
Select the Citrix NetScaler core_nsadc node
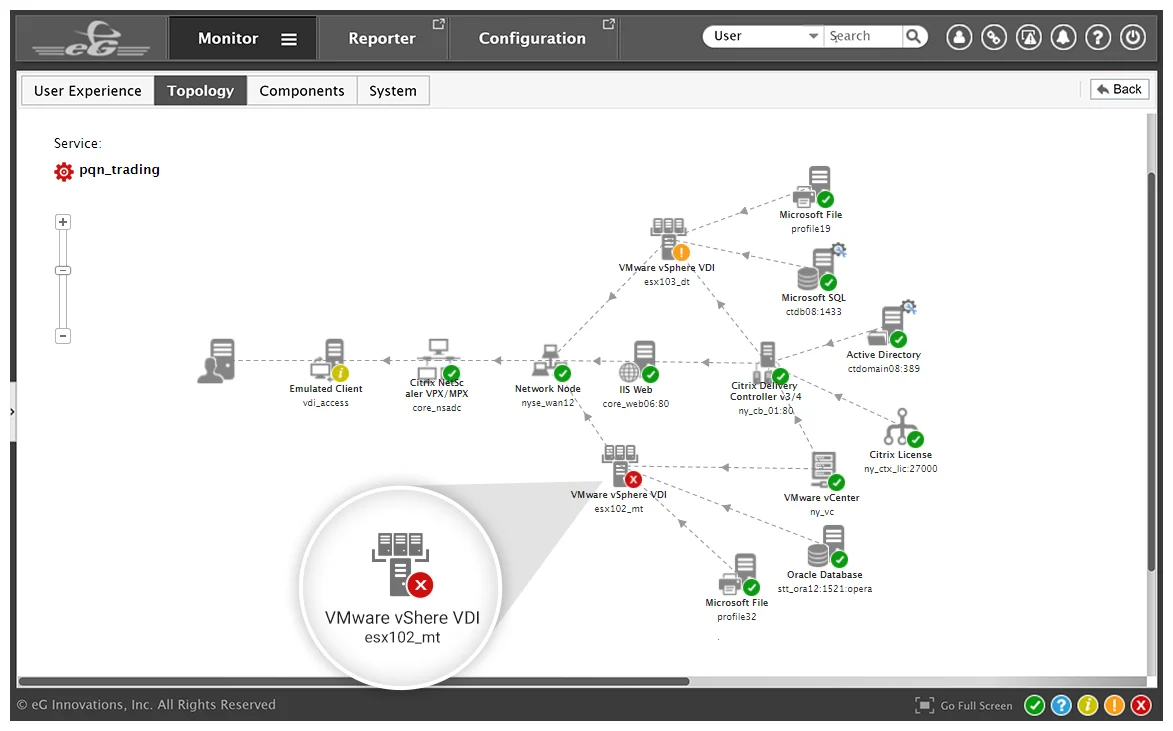tap(438, 360)
